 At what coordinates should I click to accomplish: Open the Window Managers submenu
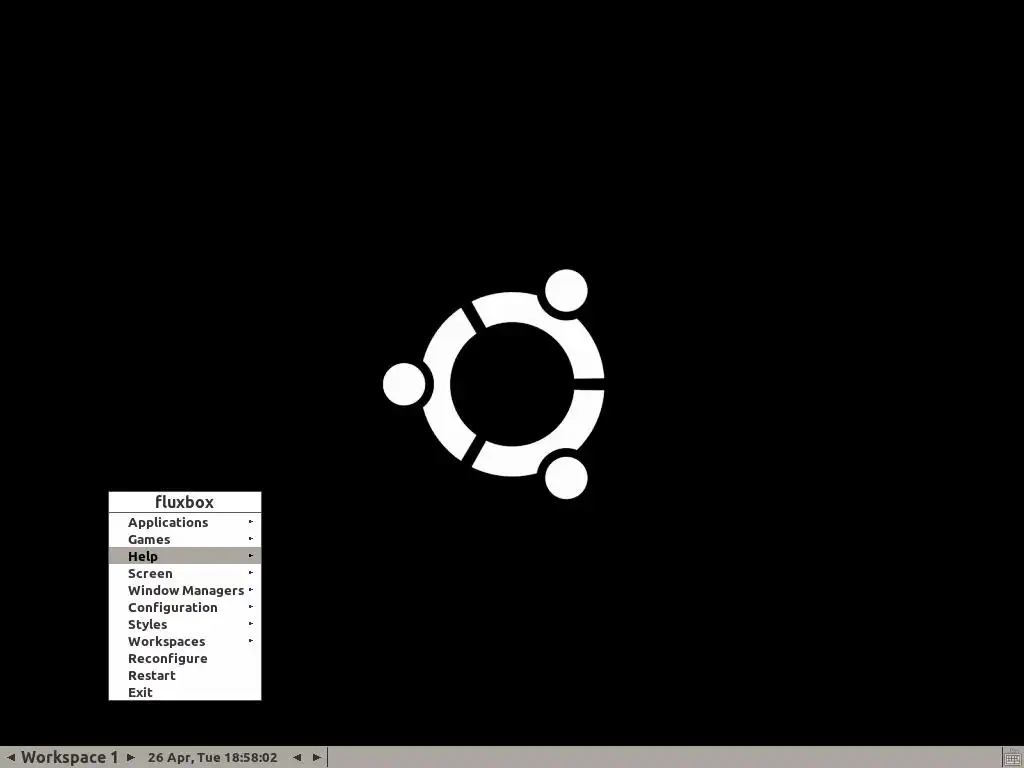coord(185,590)
